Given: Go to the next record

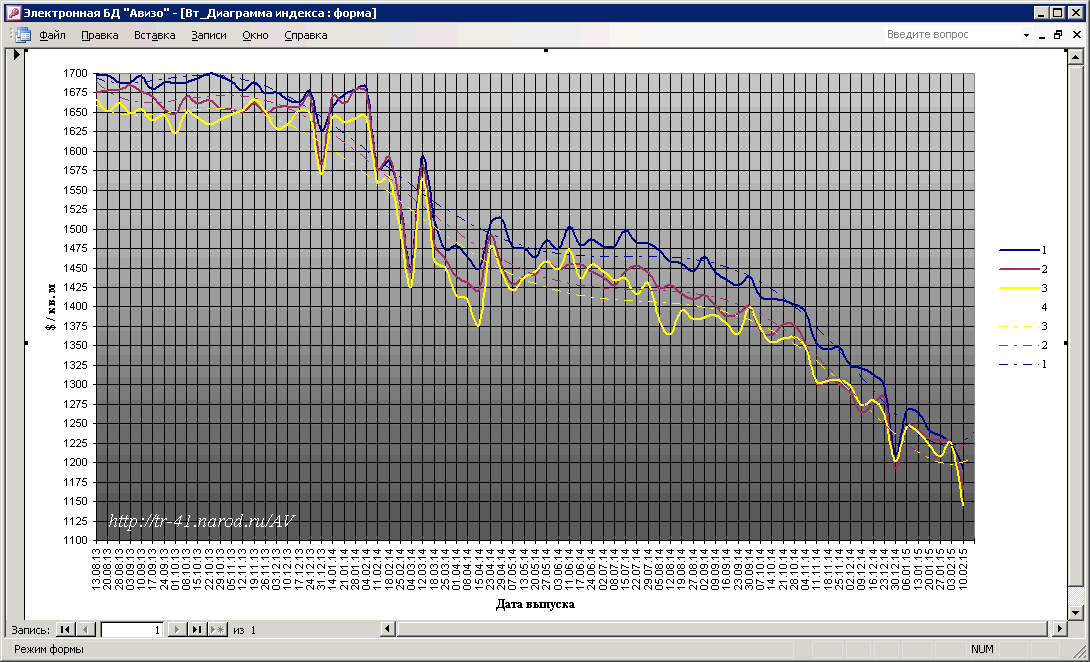Looking at the screenshot, I should 177,629.
